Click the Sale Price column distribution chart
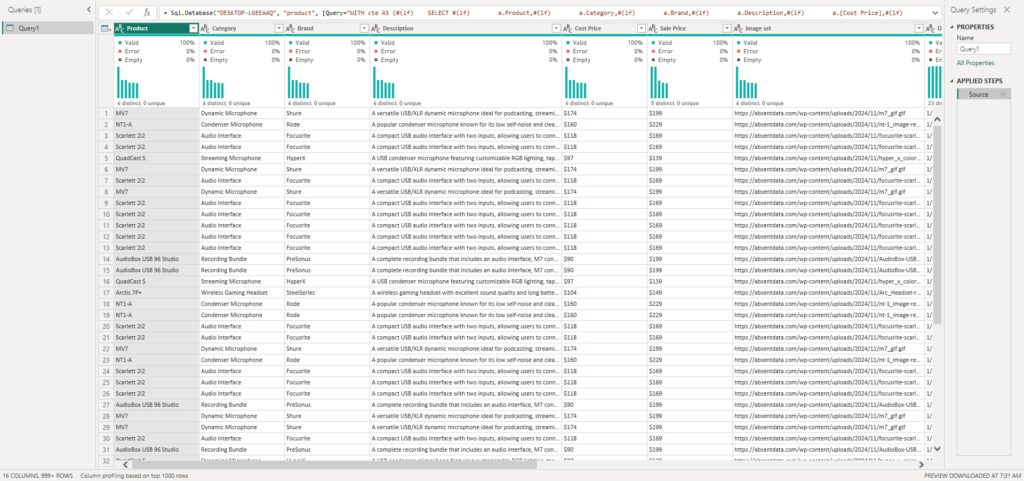The image size is (1024, 481). point(660,82)
